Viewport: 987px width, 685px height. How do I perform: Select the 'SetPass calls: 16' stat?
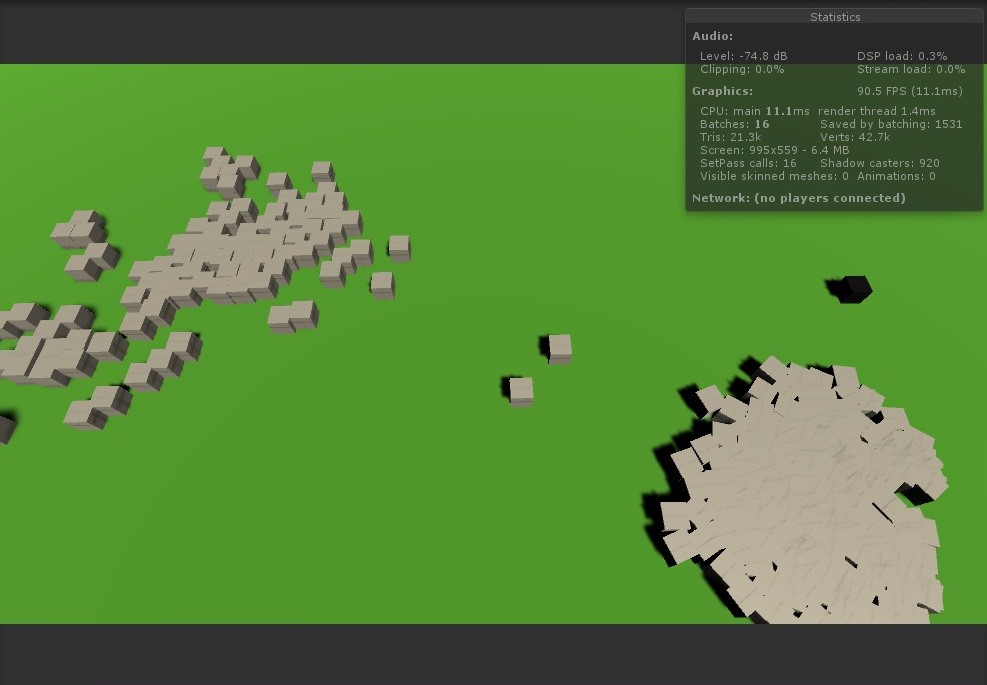(x=748, y=163)
